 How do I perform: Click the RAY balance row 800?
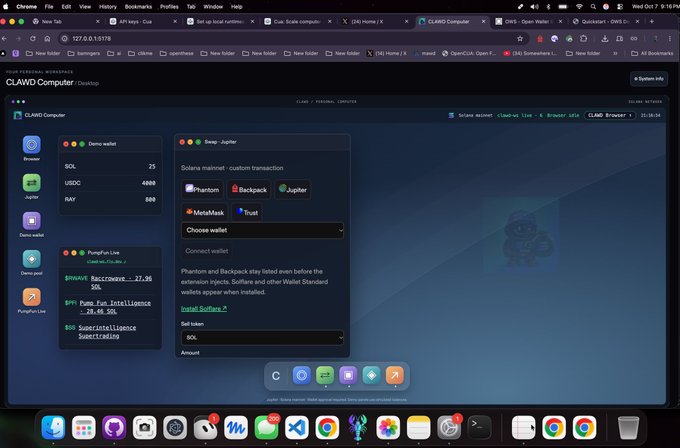pyautogui.click(x=110, y=199)
